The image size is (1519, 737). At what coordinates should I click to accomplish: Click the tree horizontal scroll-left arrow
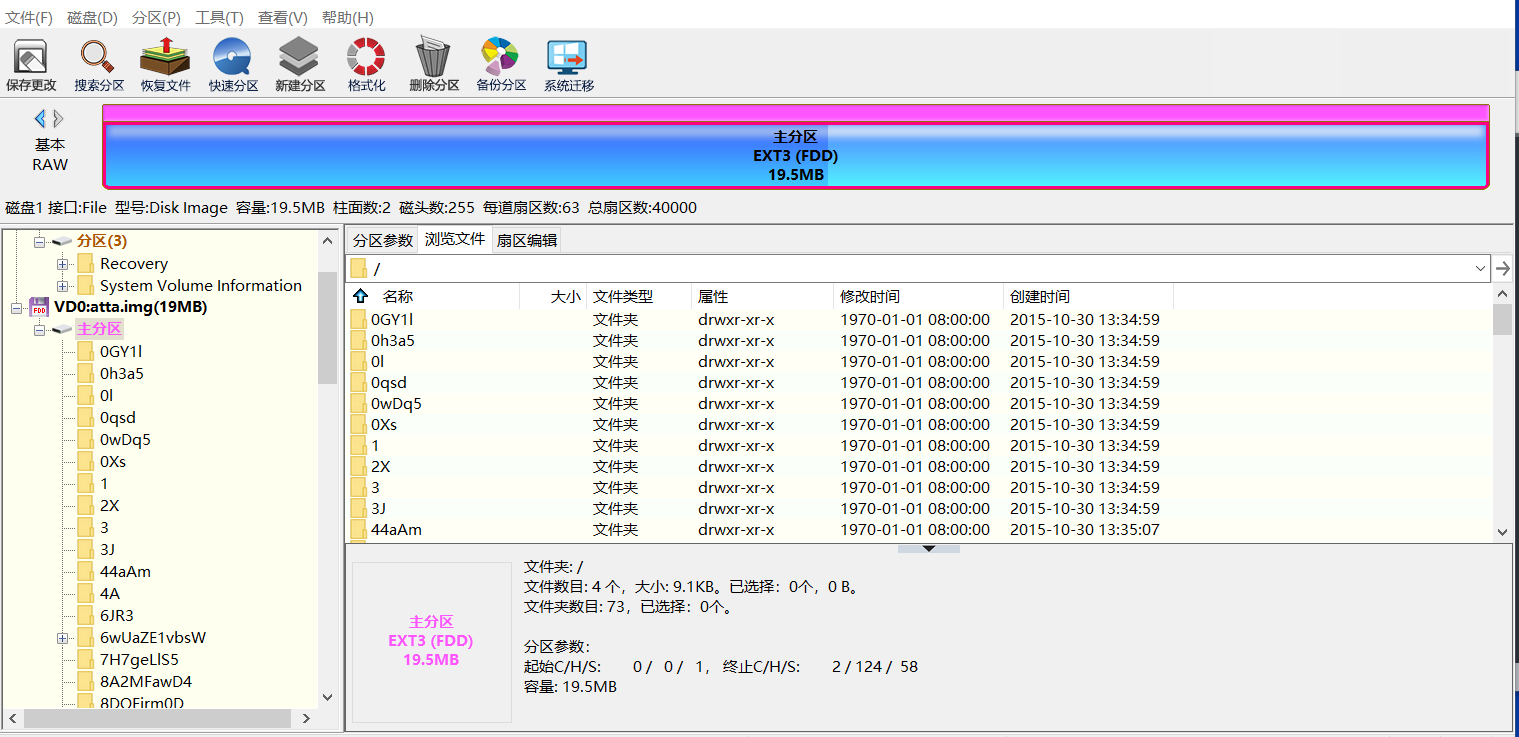pos(13,718)
